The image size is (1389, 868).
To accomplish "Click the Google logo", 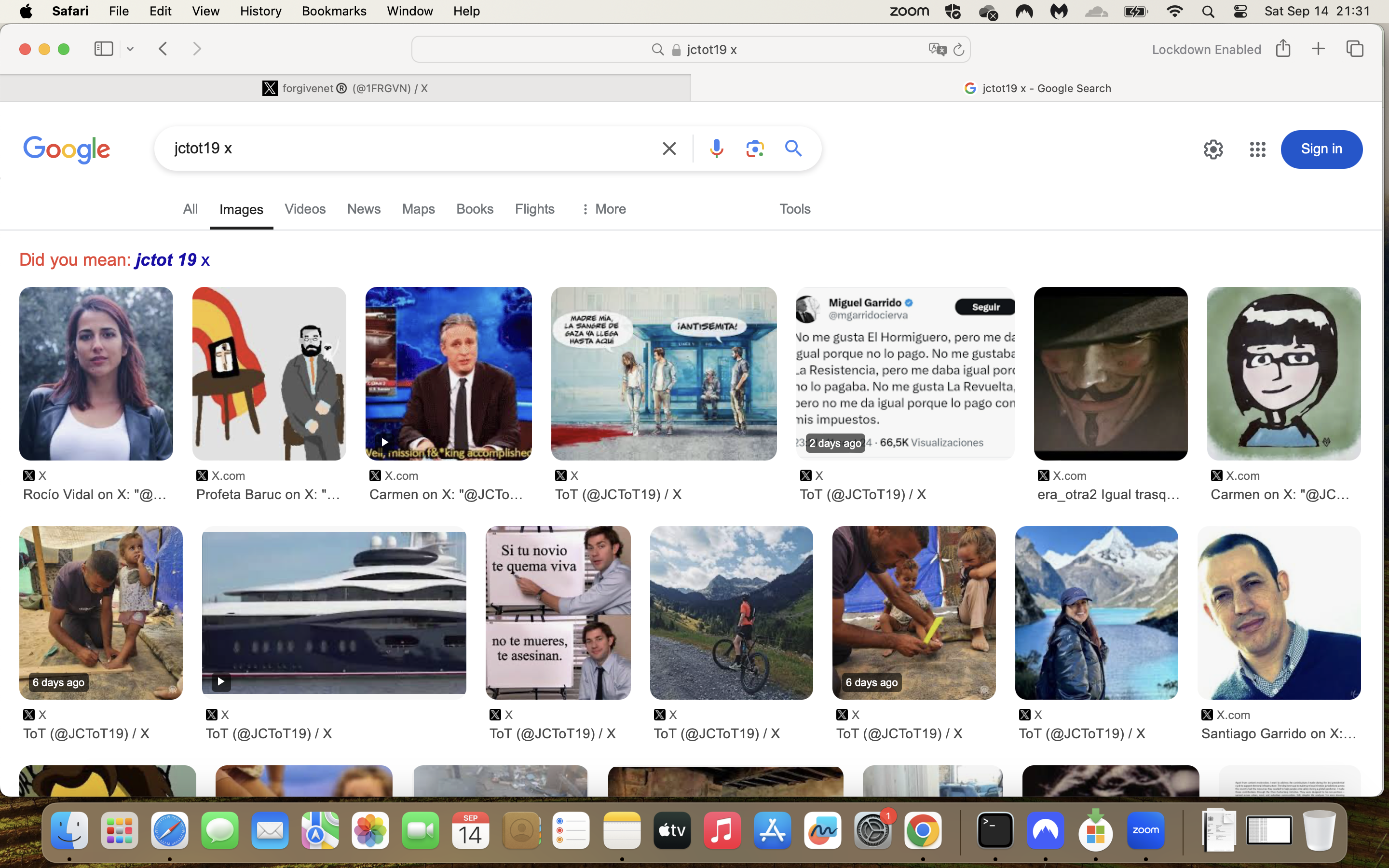I will pyautogui.click(x=67, y=149).
